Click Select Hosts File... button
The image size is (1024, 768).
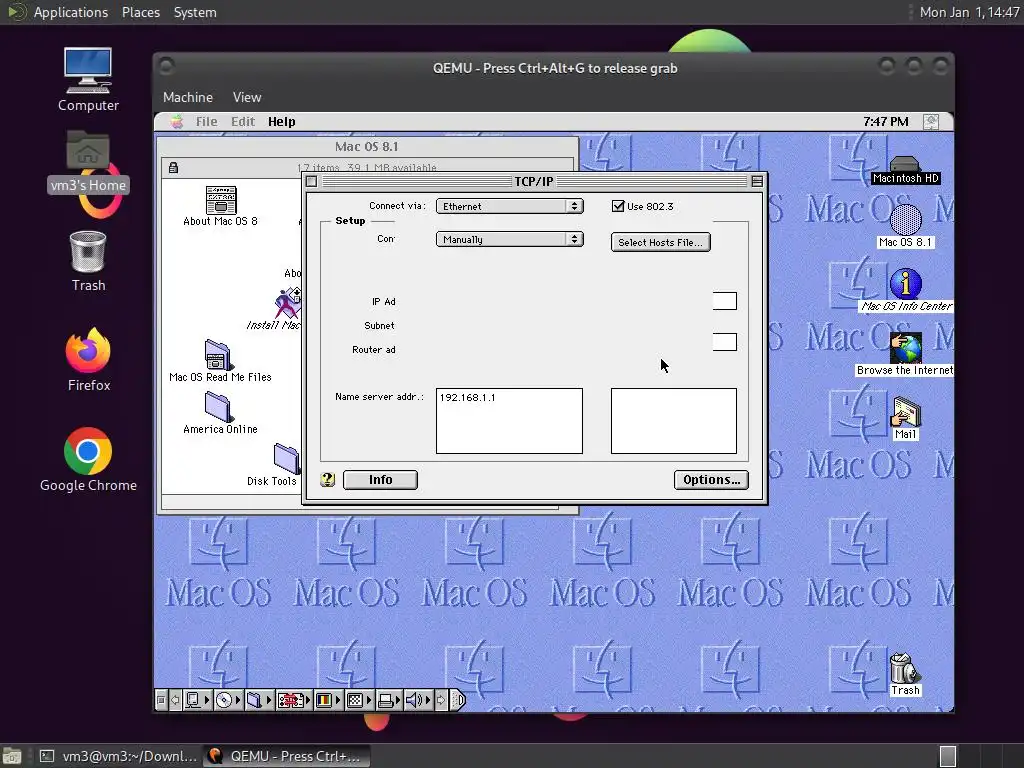point(660,242)
